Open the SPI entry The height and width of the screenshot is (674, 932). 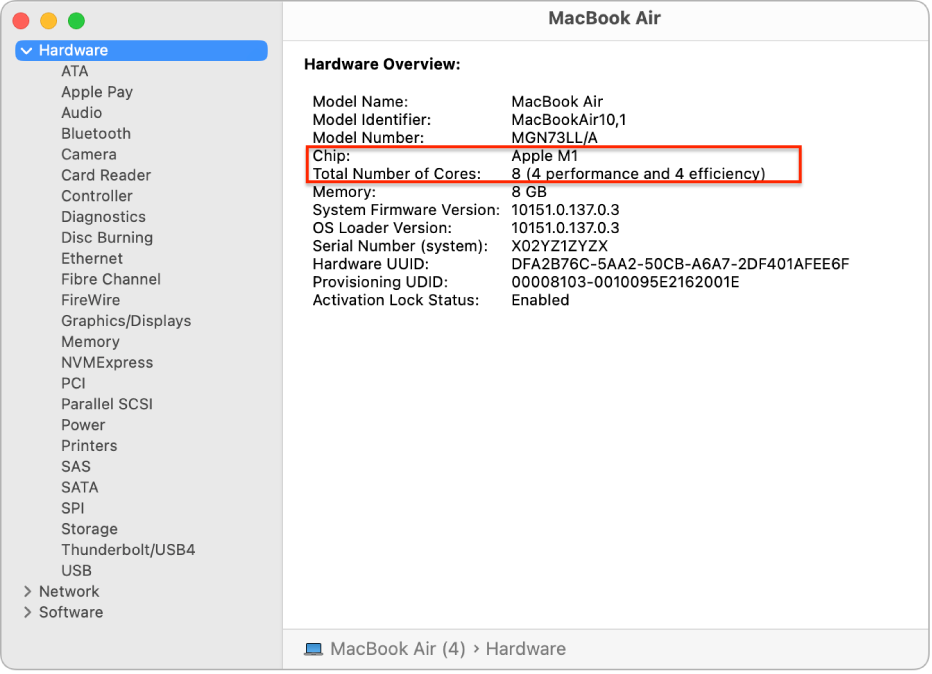[x=73, y=508]
